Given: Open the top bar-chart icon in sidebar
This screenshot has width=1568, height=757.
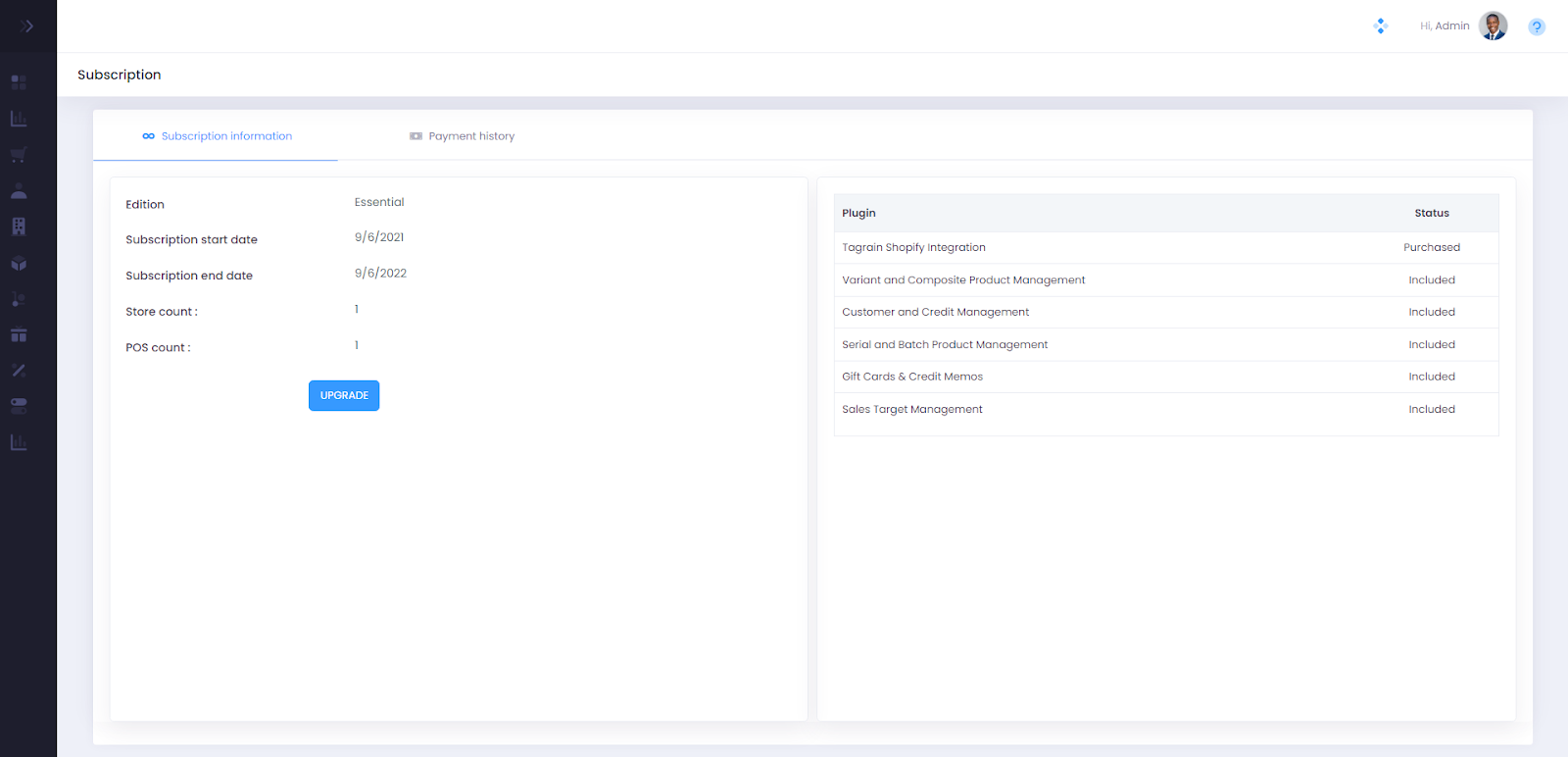Looking at the screenshot, I should [19, 119].
